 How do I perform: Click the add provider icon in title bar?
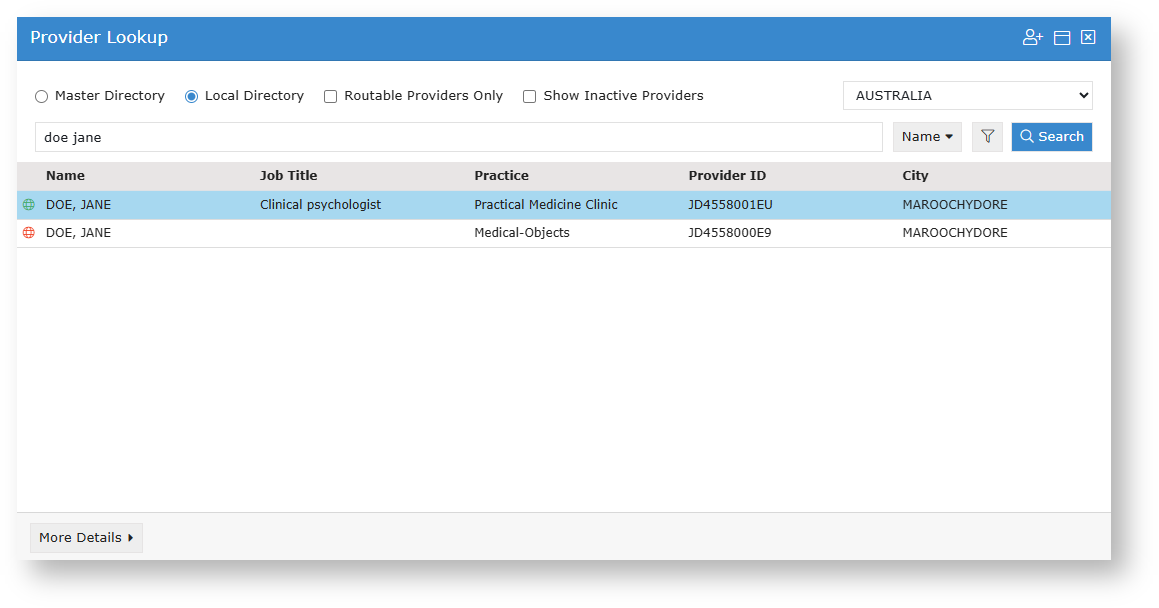pos(1032,38)
